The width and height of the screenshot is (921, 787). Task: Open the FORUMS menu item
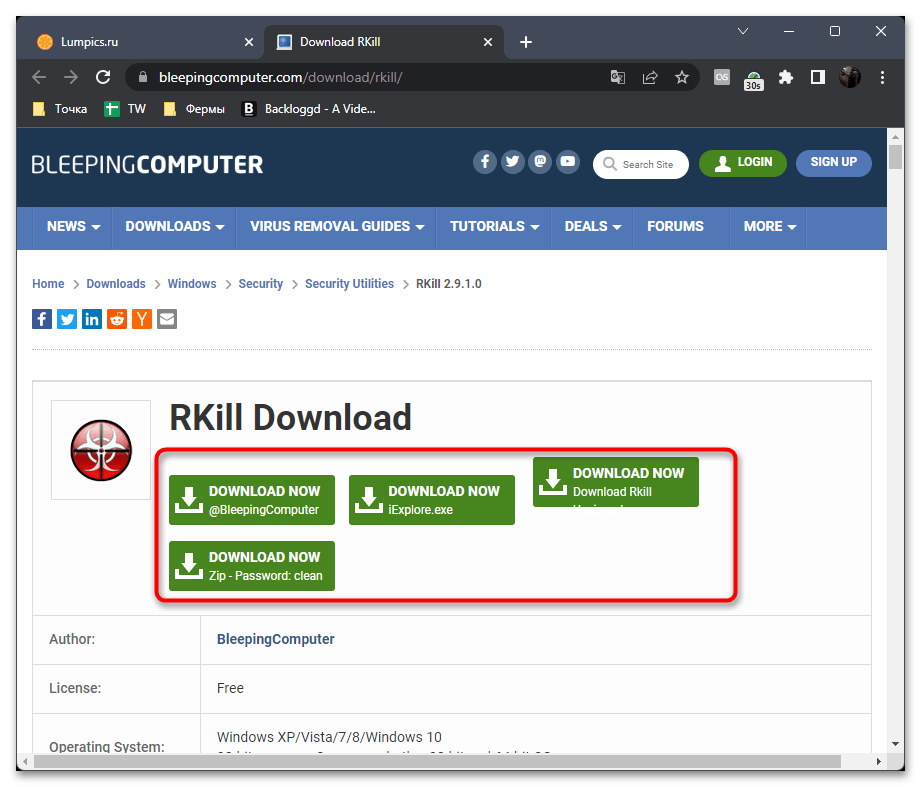(x=675, y=227)
